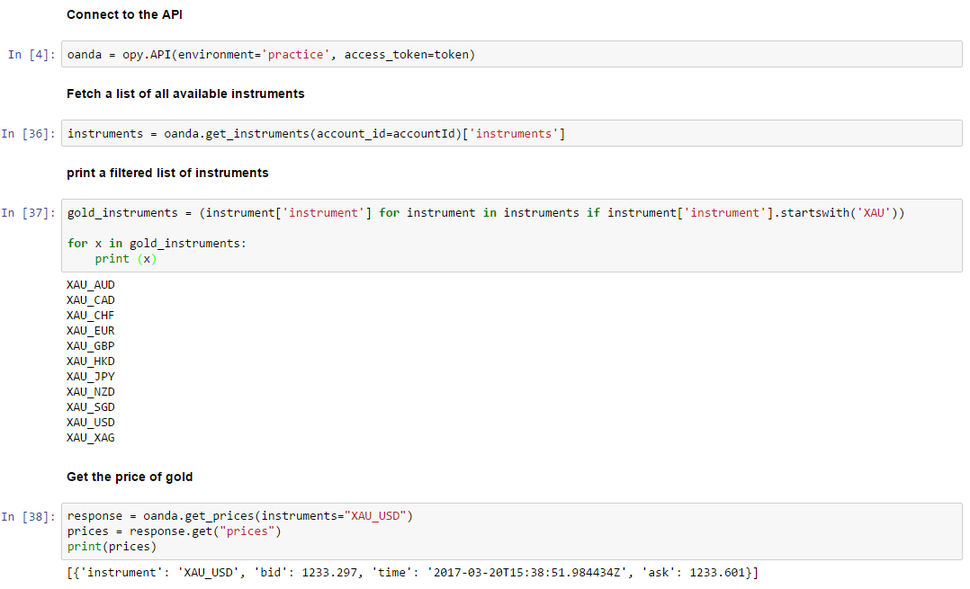The height and width of the screenshot is (589, 970).
Task: Select the In [38] prompt label
Action: point(28,517)
